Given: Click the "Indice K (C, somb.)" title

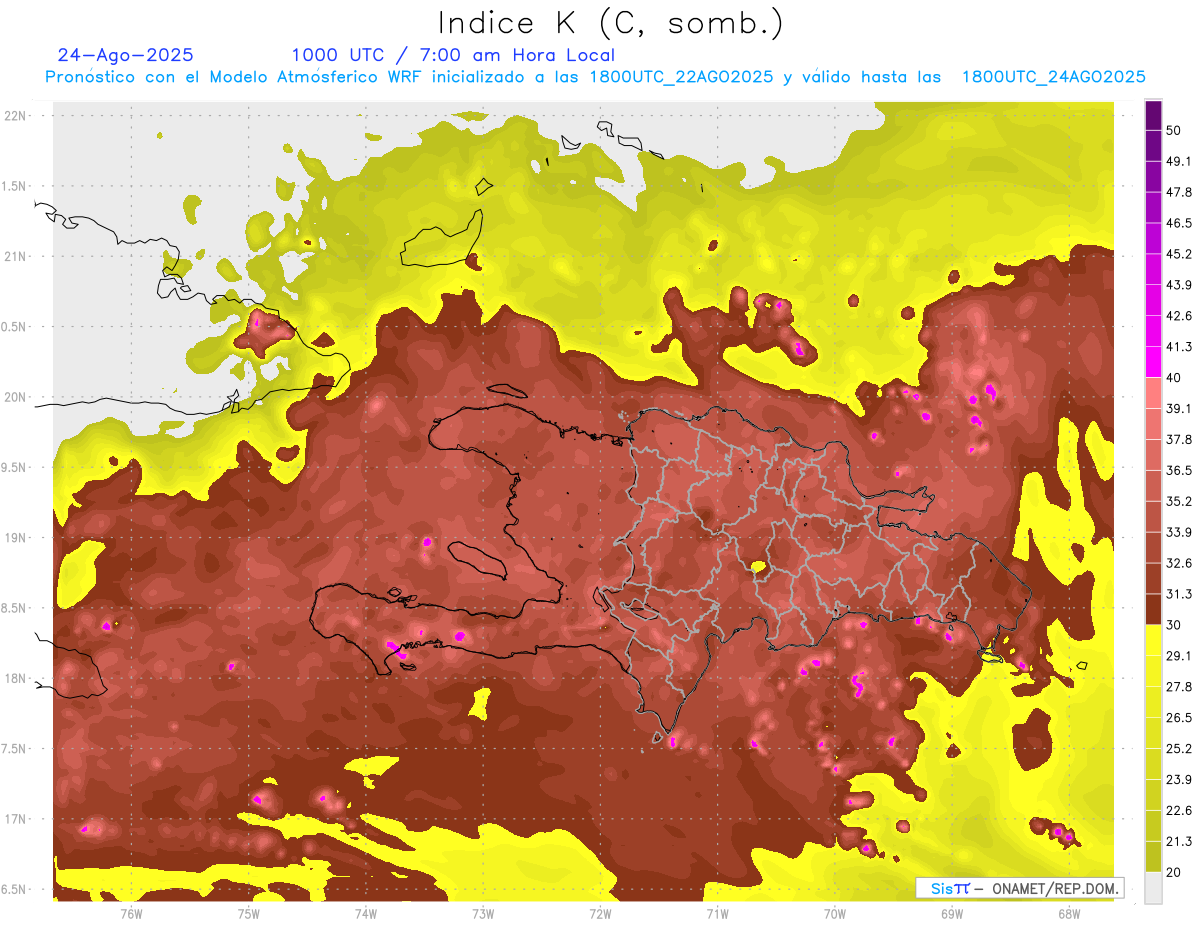Looking at the screenshot, I should tap(611, 23).
